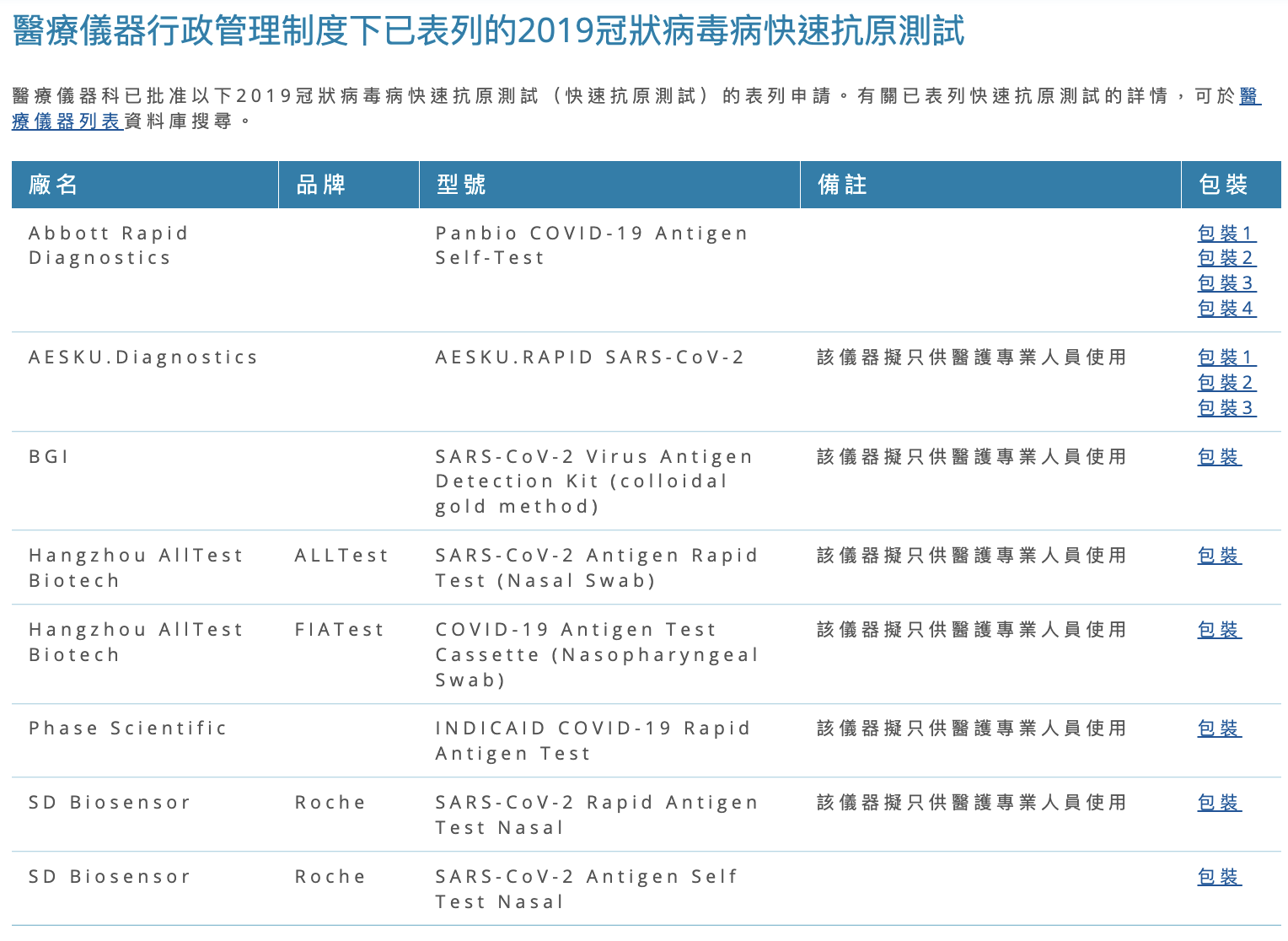Viewport: 1288px width, 941px height.
Task: Open 包裝2 for AESKU.Diagnostics
Action: tap(1226, 383)
